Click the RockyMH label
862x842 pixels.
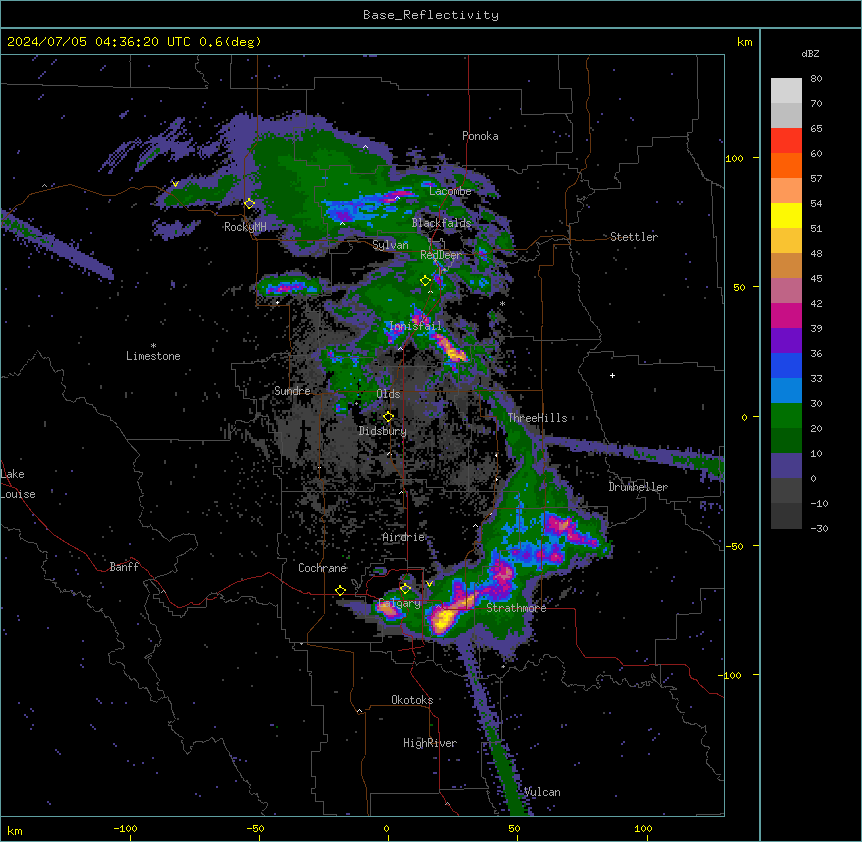245,227
